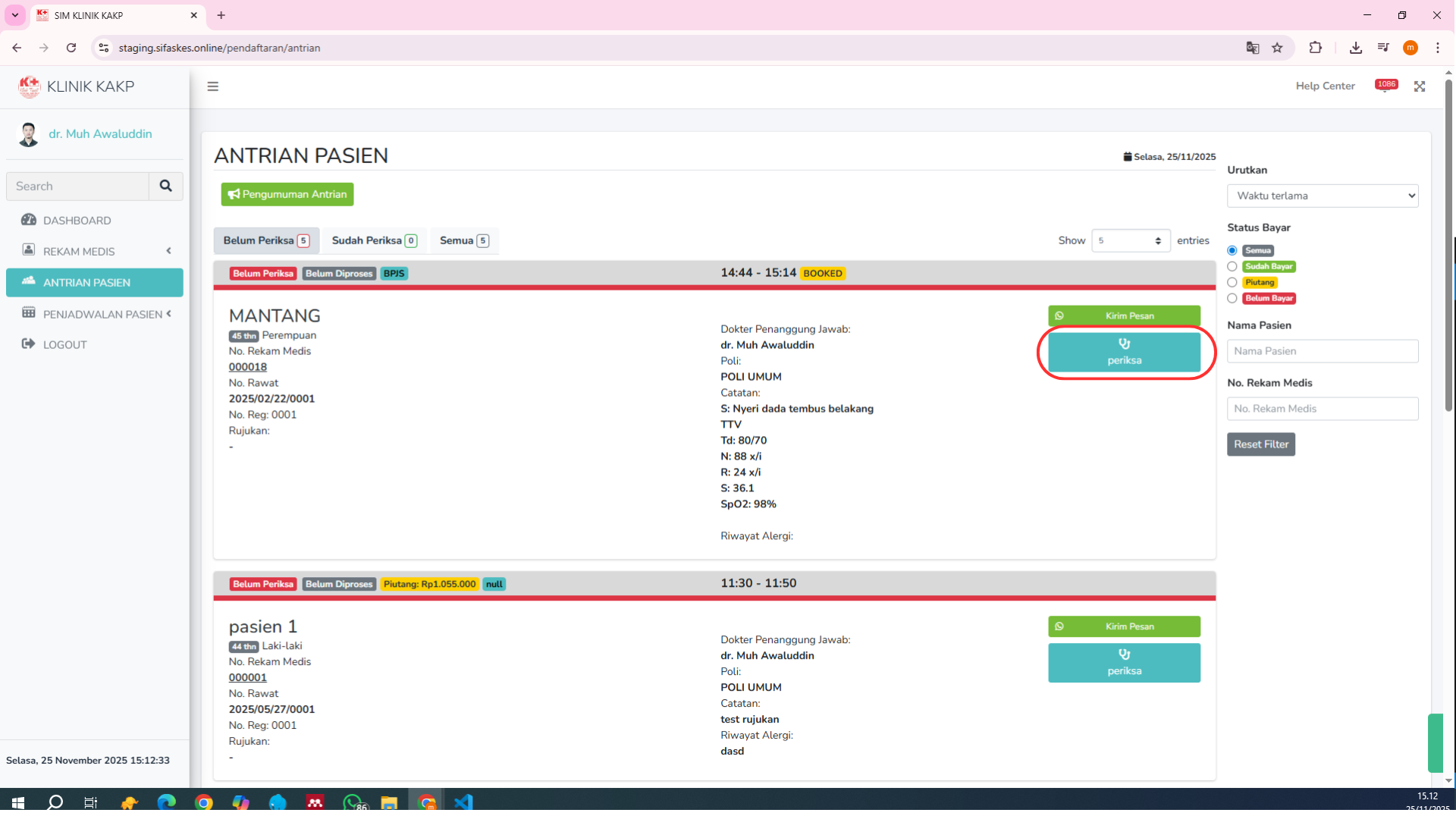
Task: Click the LOGOUT sidebar item
Action: point(65,344)
